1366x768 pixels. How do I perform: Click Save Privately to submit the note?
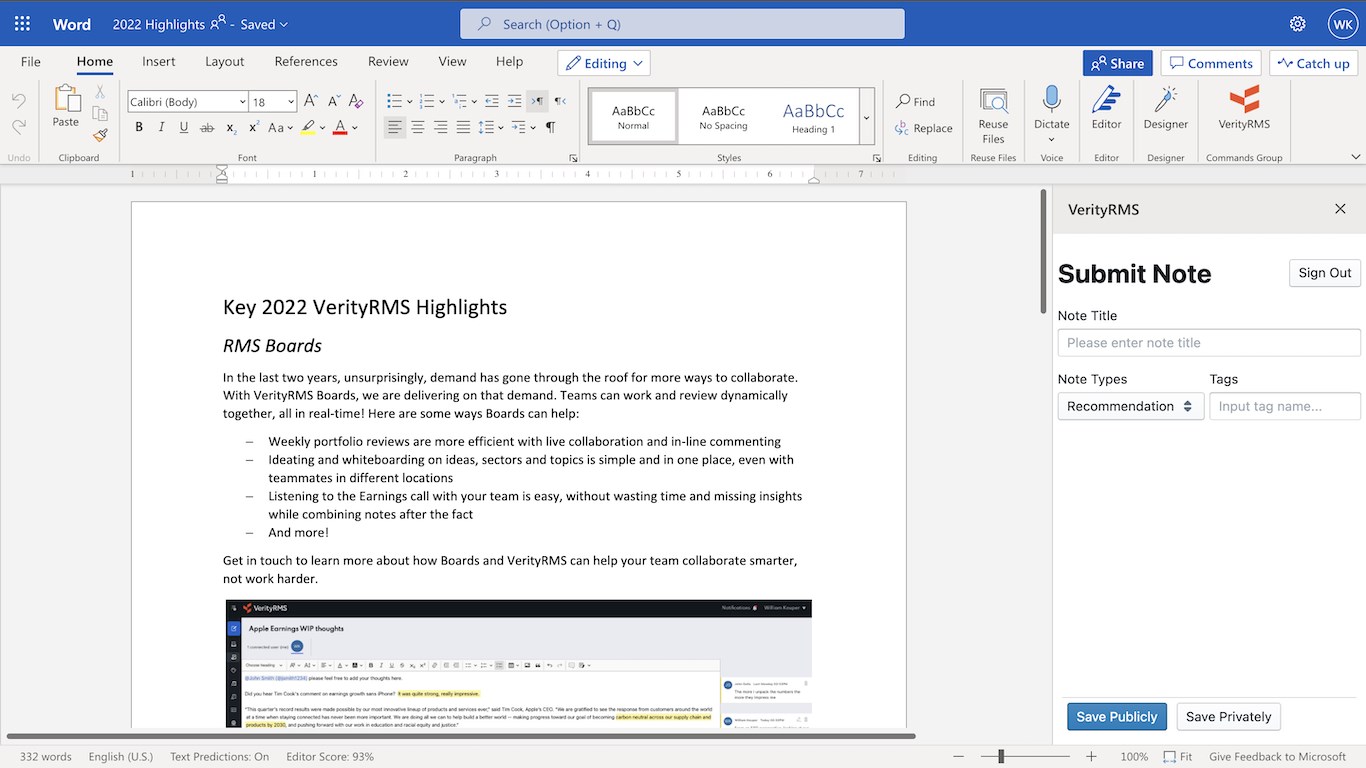(x=1228, y=716)
